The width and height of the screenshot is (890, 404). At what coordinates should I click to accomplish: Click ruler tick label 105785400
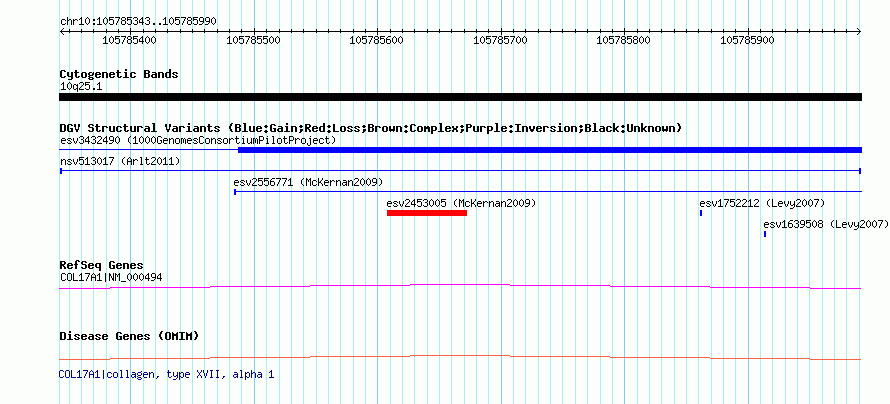click(x=129, y=40)
